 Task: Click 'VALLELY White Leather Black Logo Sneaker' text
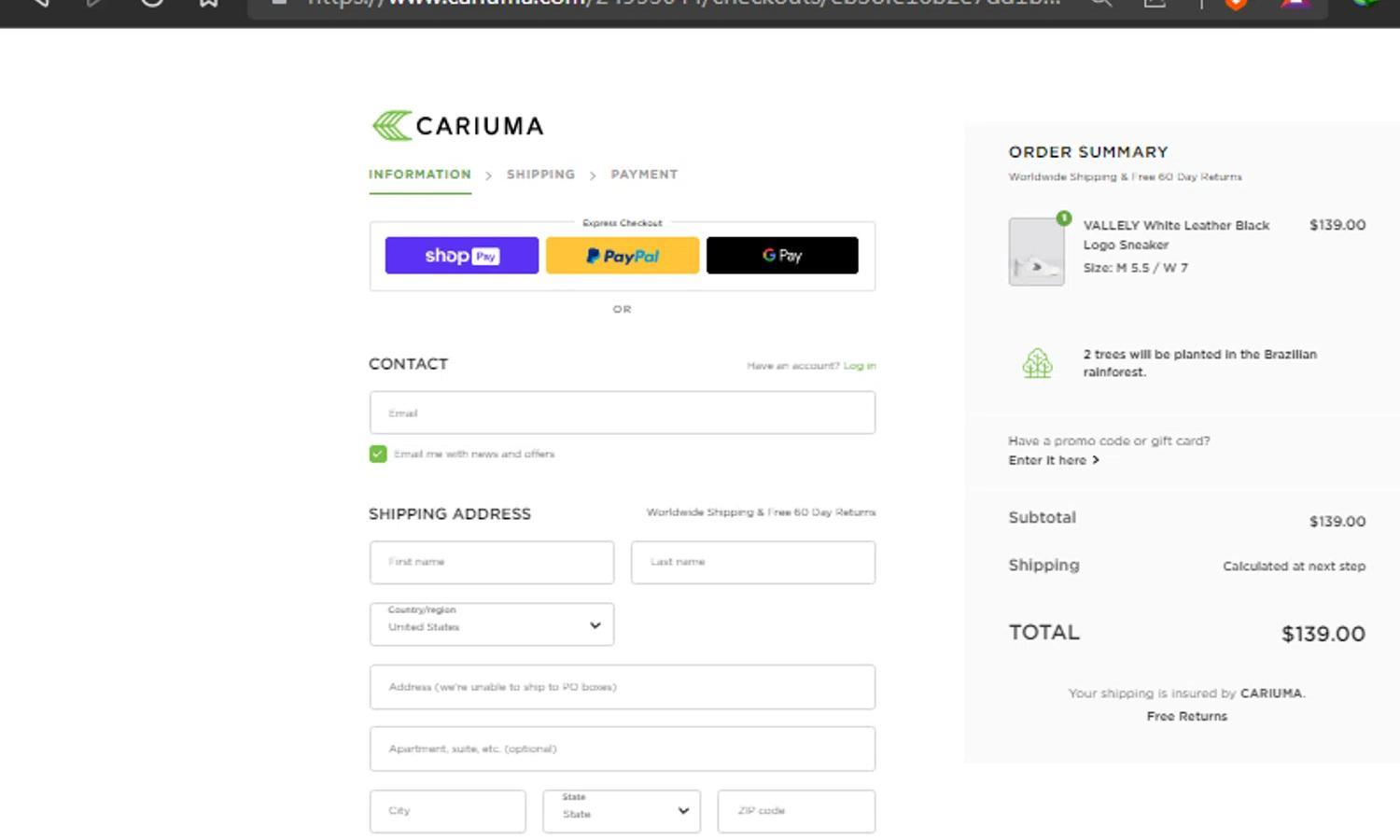[1176, 235]
